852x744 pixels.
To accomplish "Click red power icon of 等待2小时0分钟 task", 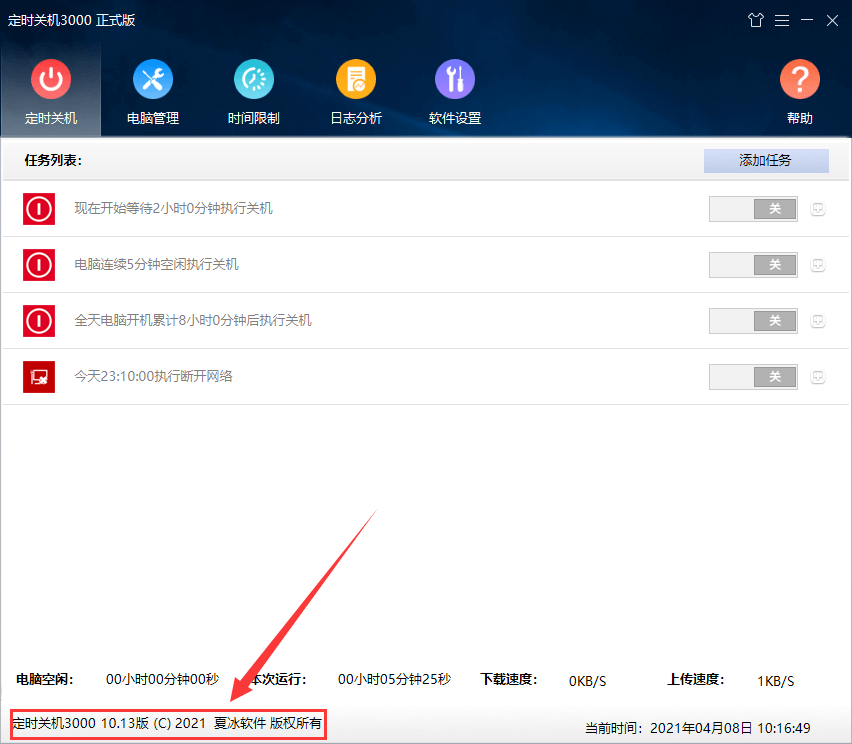I will coord(39,209).
